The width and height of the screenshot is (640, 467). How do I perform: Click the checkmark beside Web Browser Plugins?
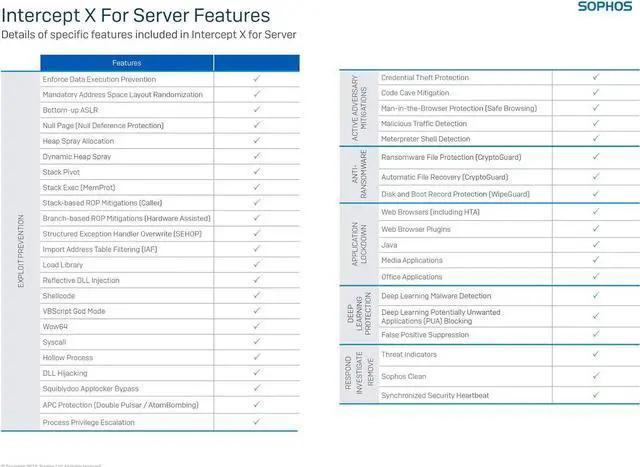(x=595, y=229)
